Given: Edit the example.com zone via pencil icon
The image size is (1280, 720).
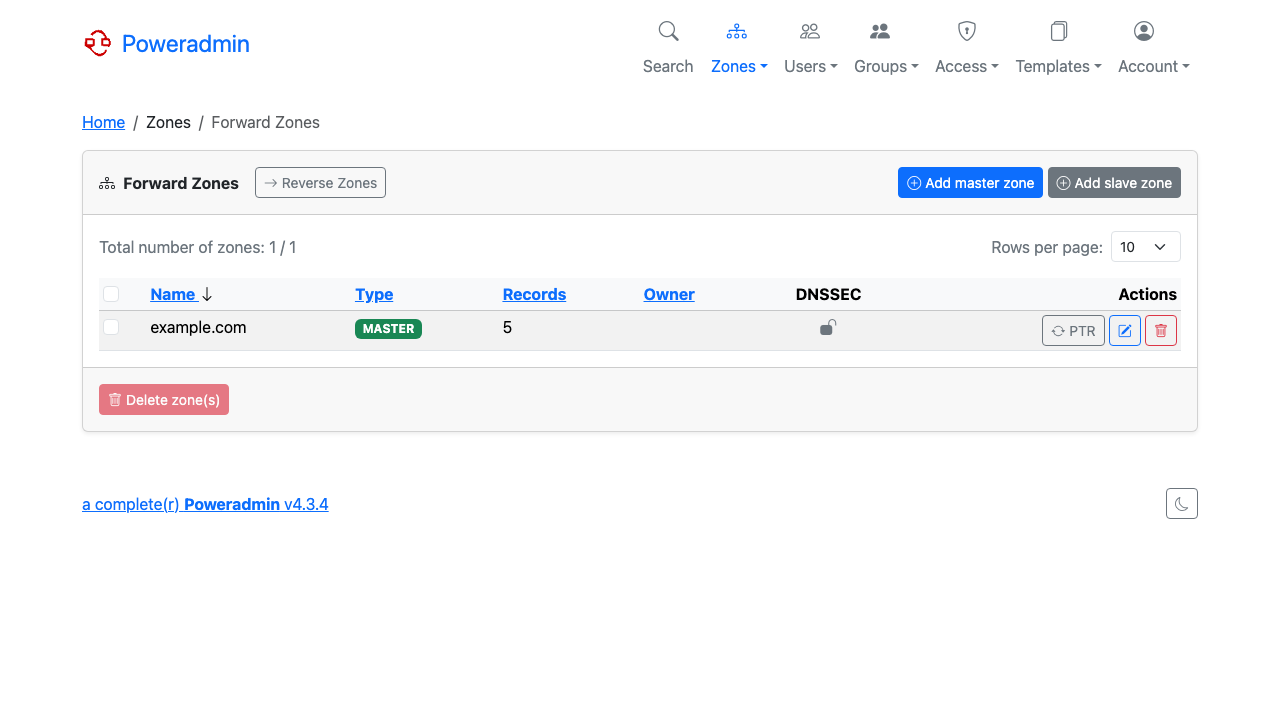Looking at the screenshot, I should point(1125,331).
